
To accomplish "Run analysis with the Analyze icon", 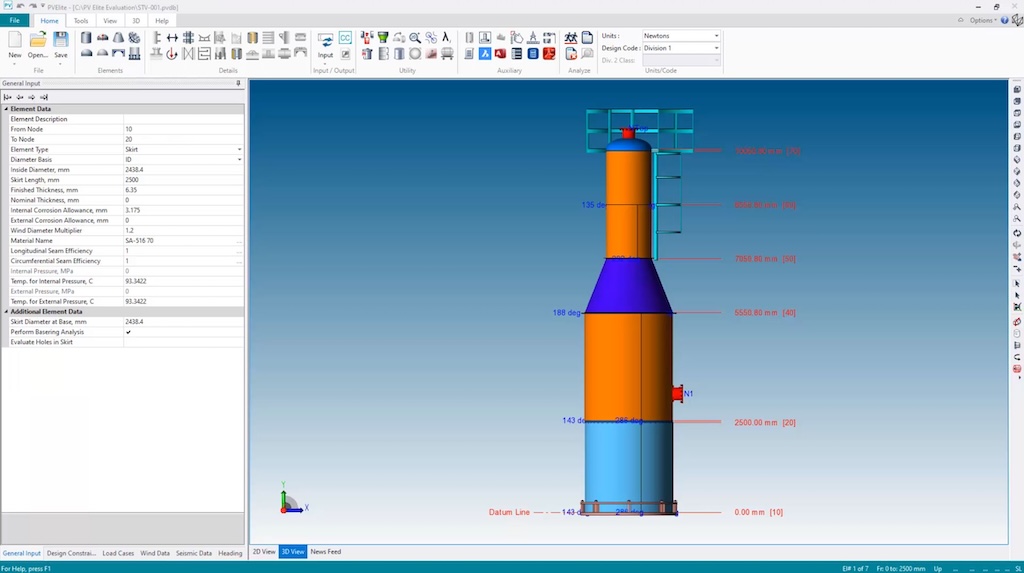I will tap(571, 37).
